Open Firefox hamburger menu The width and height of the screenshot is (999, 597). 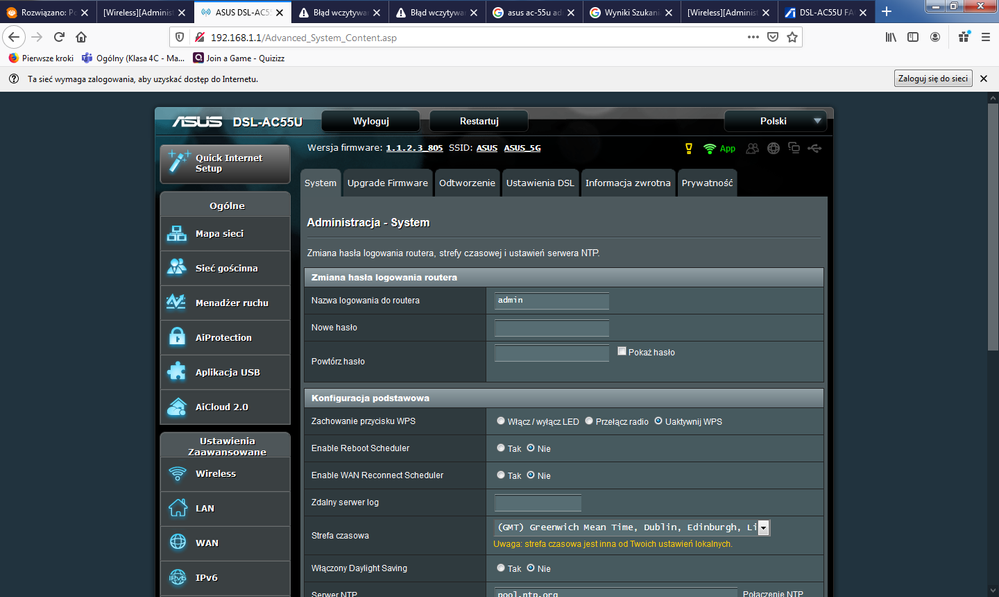(x=985, y=37)
